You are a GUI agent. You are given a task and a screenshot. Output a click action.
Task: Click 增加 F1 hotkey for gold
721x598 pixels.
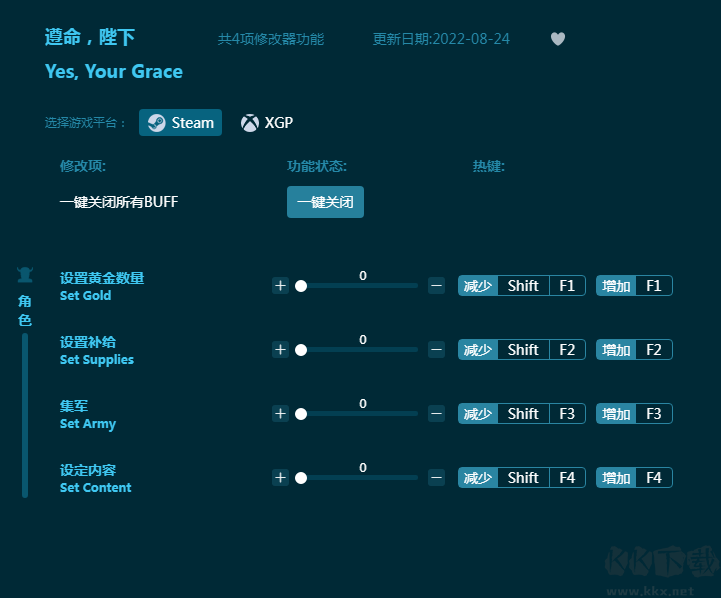click(634, 286)
